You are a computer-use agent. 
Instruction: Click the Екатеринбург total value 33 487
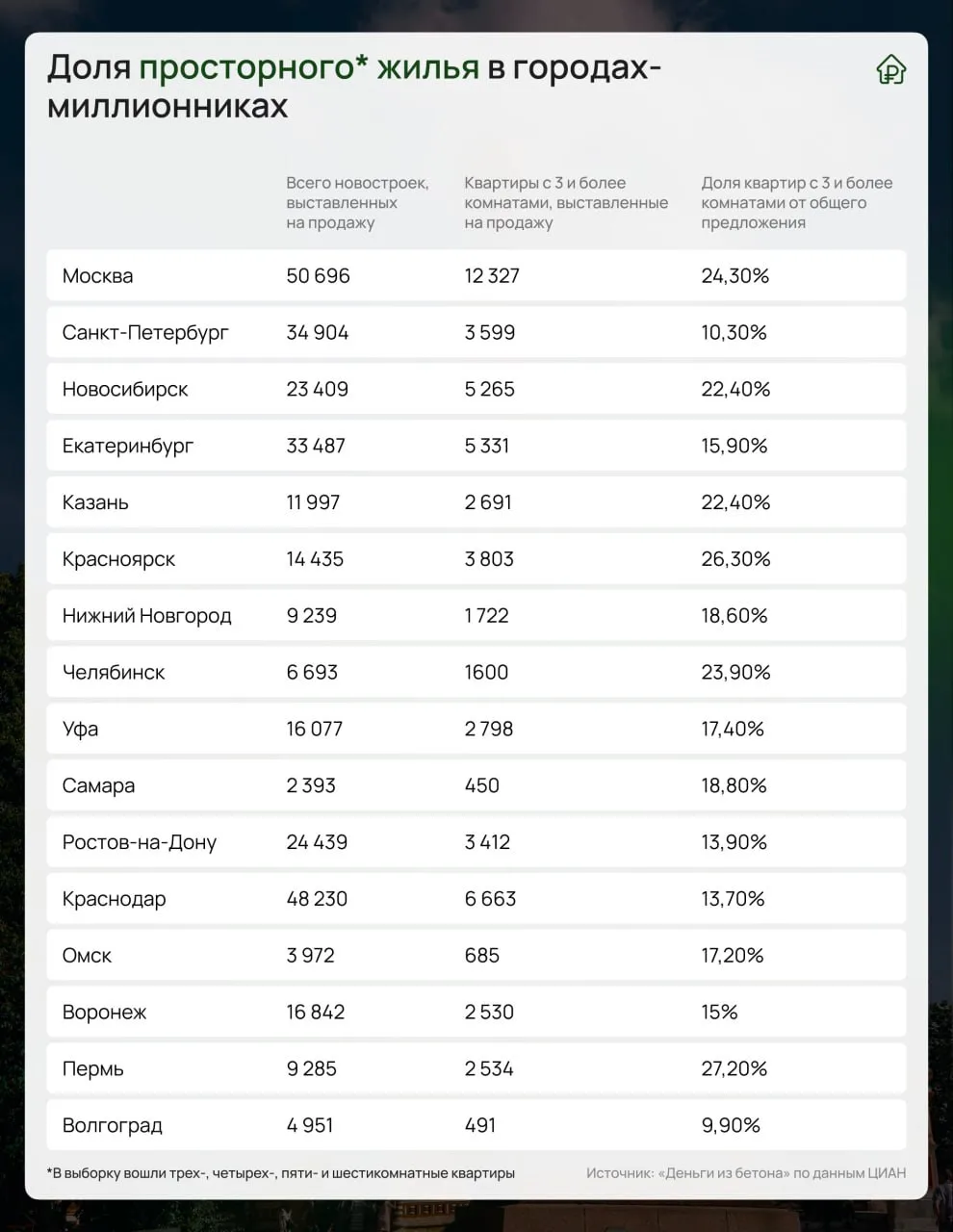coord(316,447)
